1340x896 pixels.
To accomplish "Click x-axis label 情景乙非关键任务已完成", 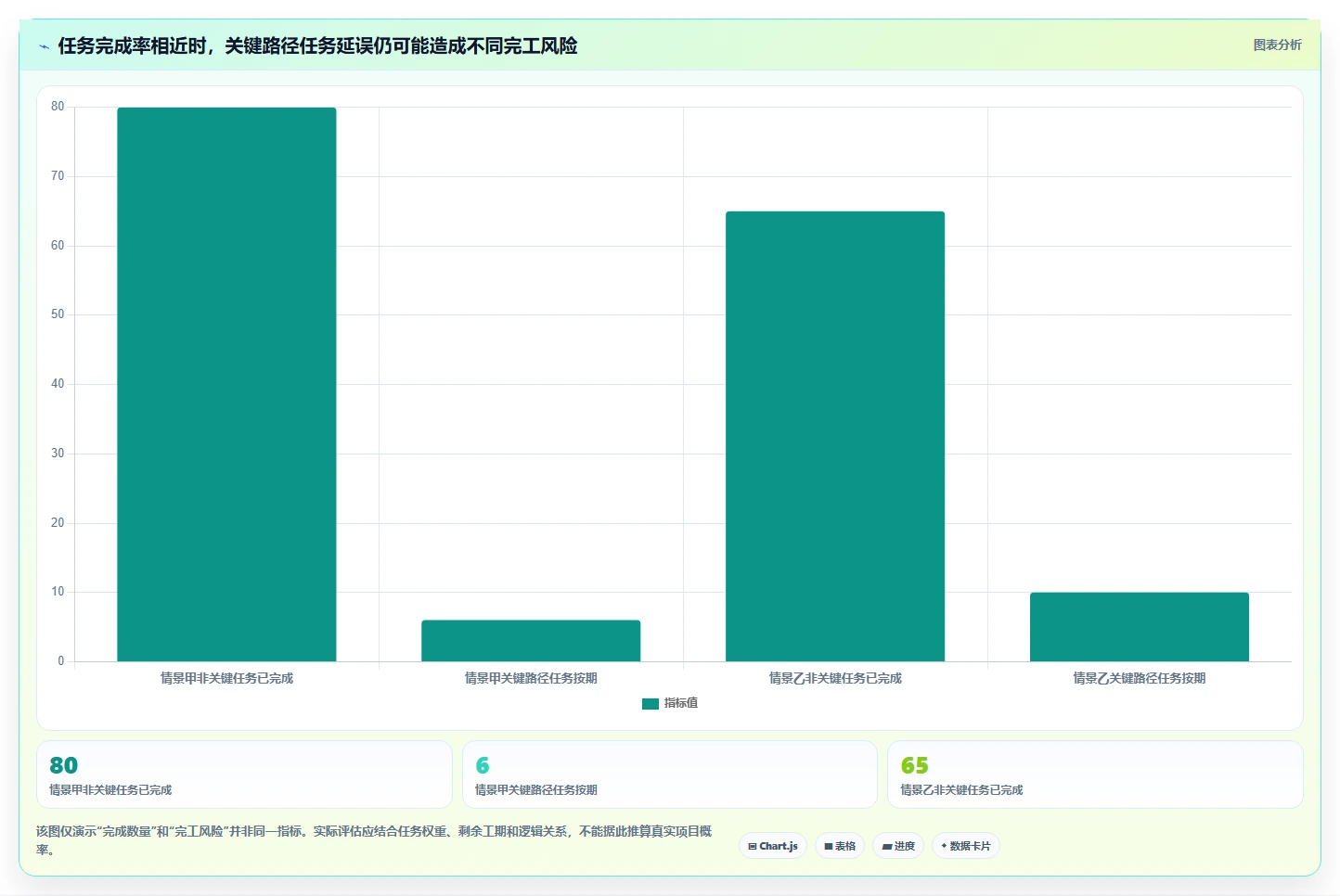I will (835, 678).
